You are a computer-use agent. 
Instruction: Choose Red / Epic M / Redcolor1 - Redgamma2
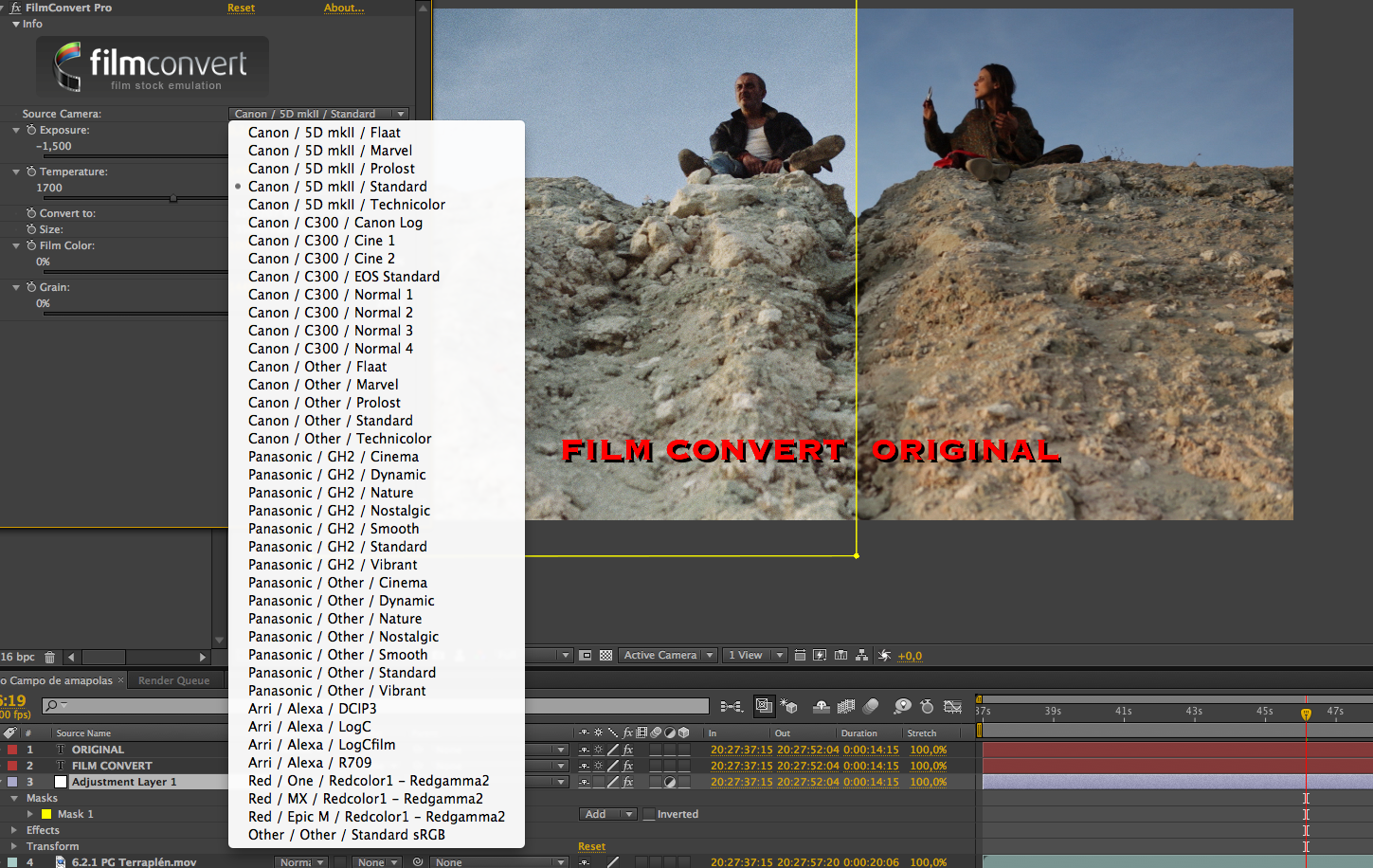pos(376,817)
